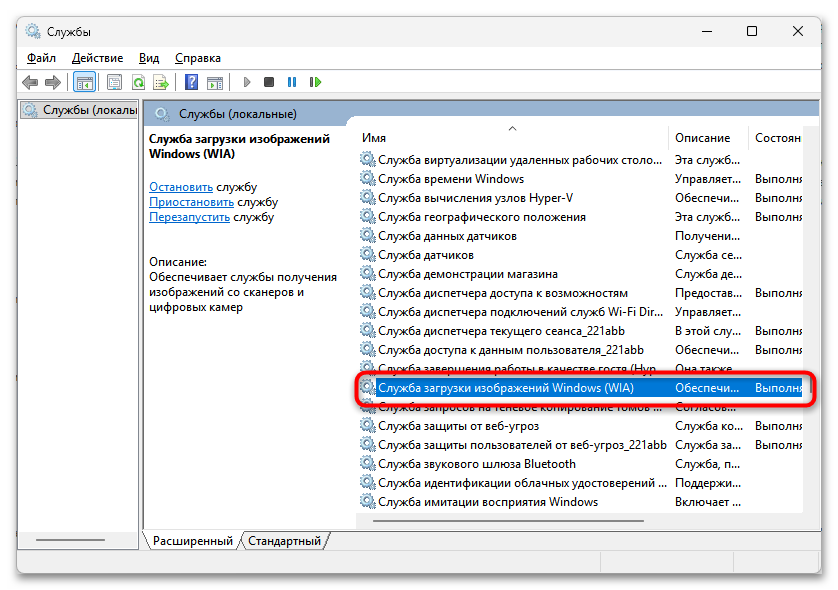Select Служба демонстрации магазина row
Screen dimensions: 838x590
click(x=580, y=274)
